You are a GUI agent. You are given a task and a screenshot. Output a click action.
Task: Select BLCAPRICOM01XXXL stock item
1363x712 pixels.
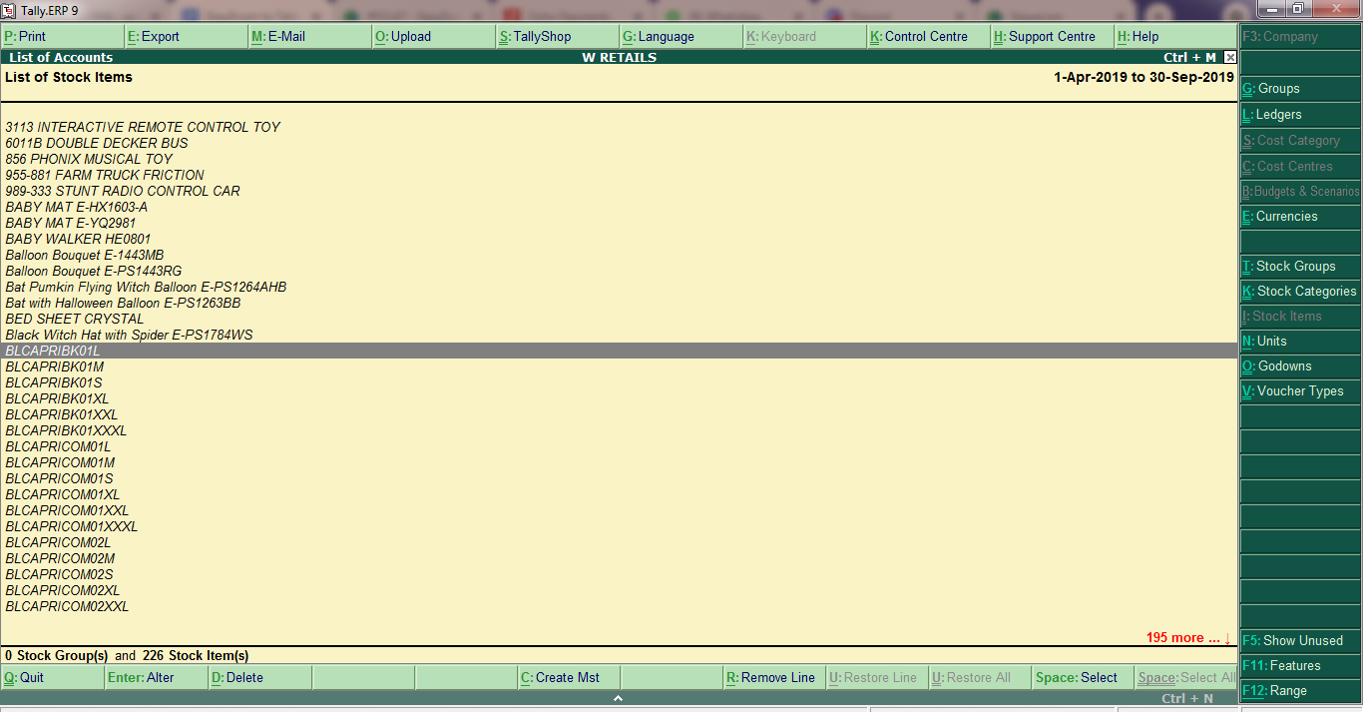(72, 527)
